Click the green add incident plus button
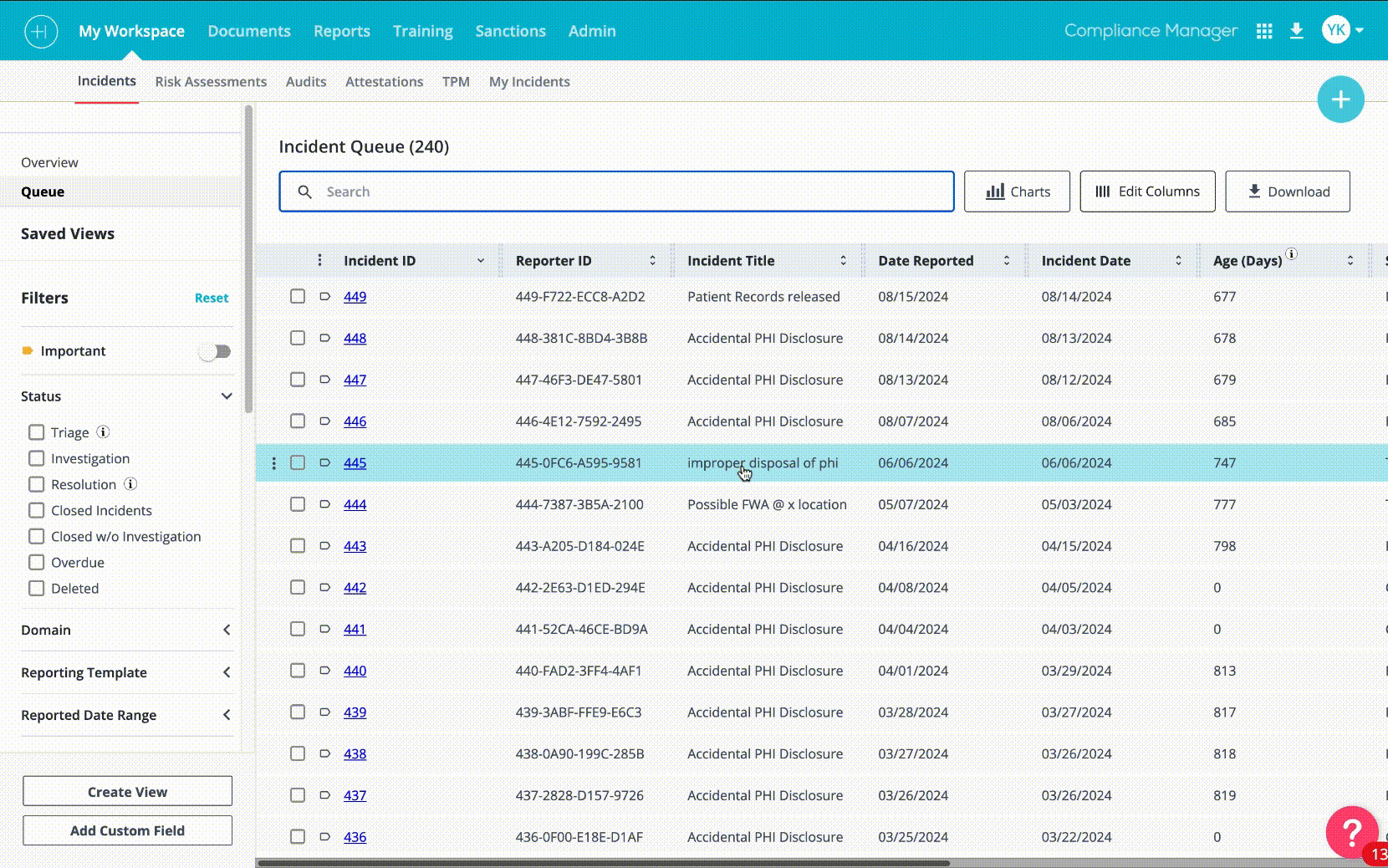The image size is (1388, 868). (x=1340, y=100)
